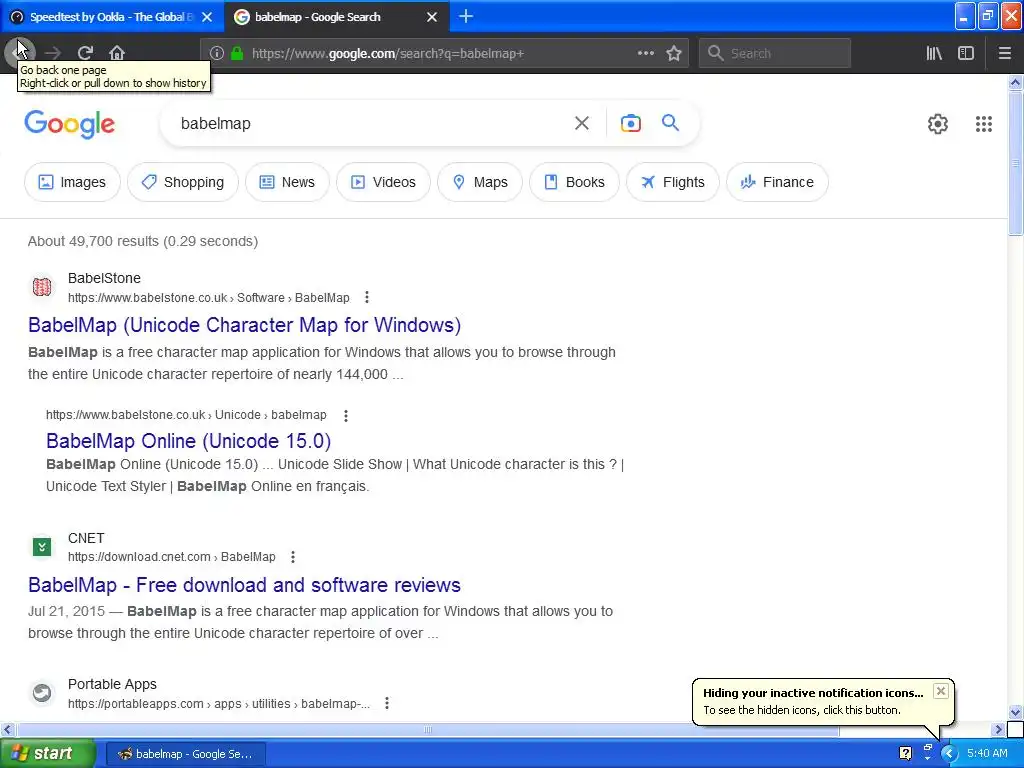Open Maps results filter
This screenshot has width=1024, height=768.
pyautogui.click(x=480, y=182)
